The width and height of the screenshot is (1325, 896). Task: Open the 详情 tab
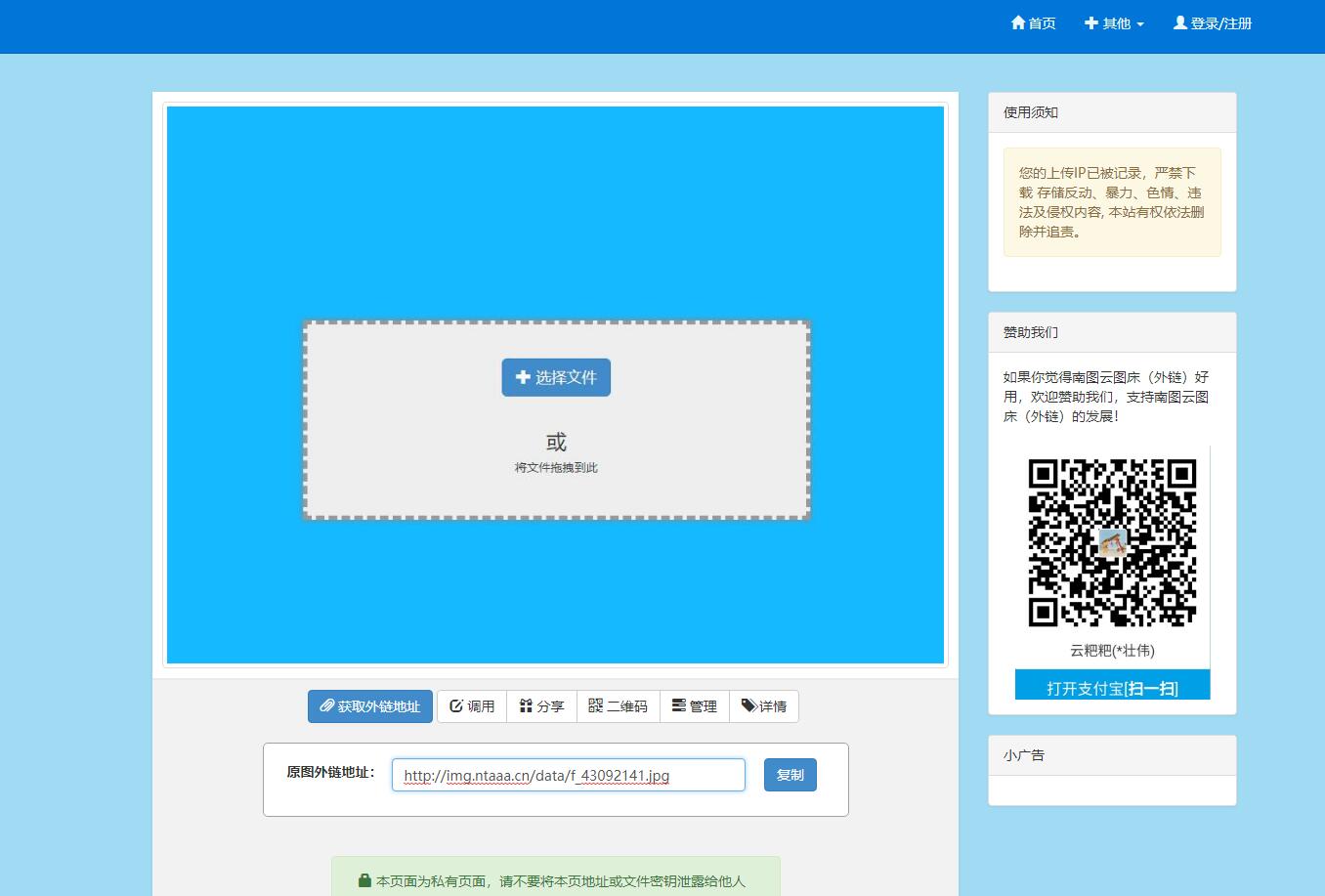point(763,706)
